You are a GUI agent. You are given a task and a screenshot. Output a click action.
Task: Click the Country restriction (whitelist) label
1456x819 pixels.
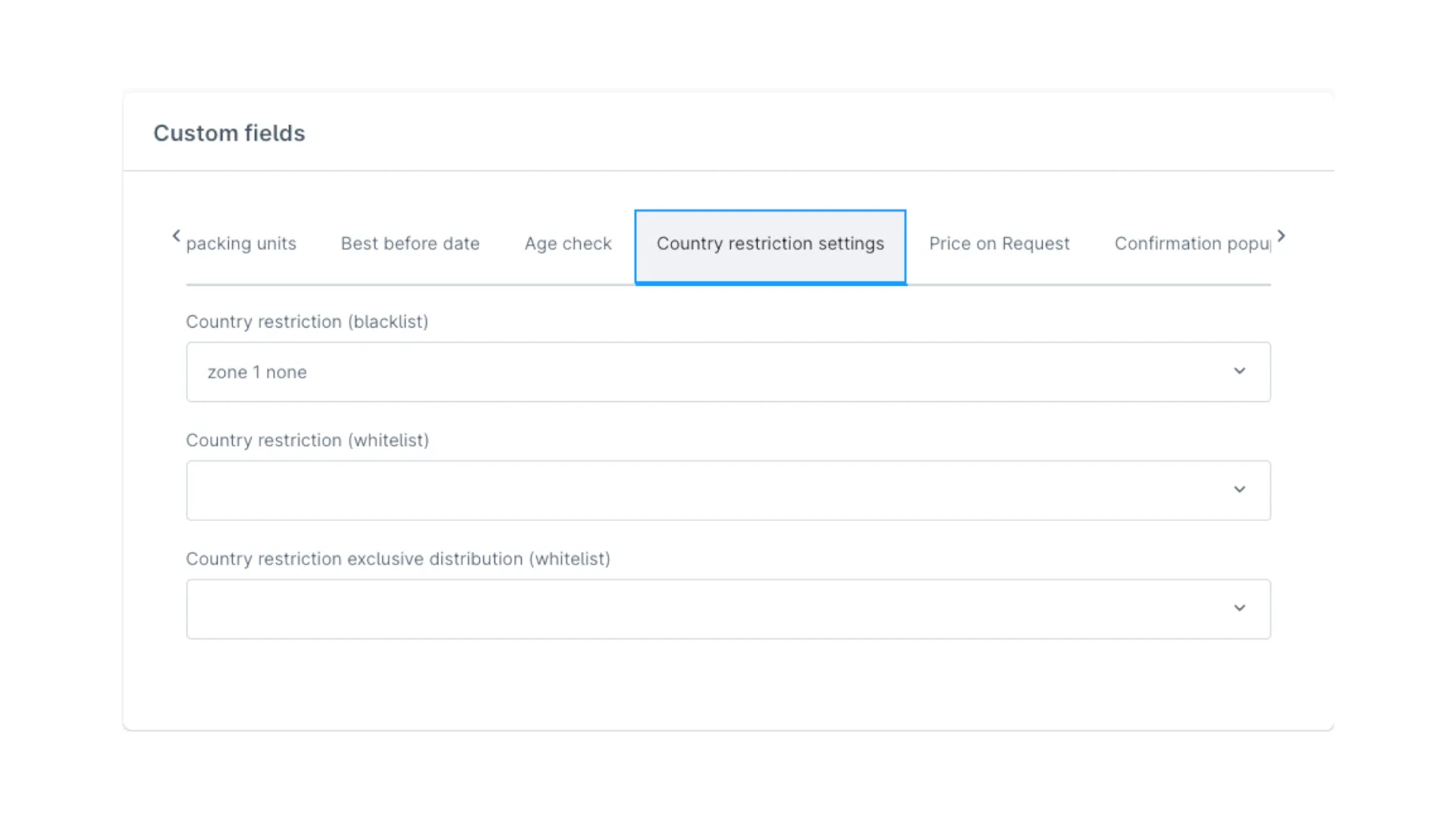(307, 440)
